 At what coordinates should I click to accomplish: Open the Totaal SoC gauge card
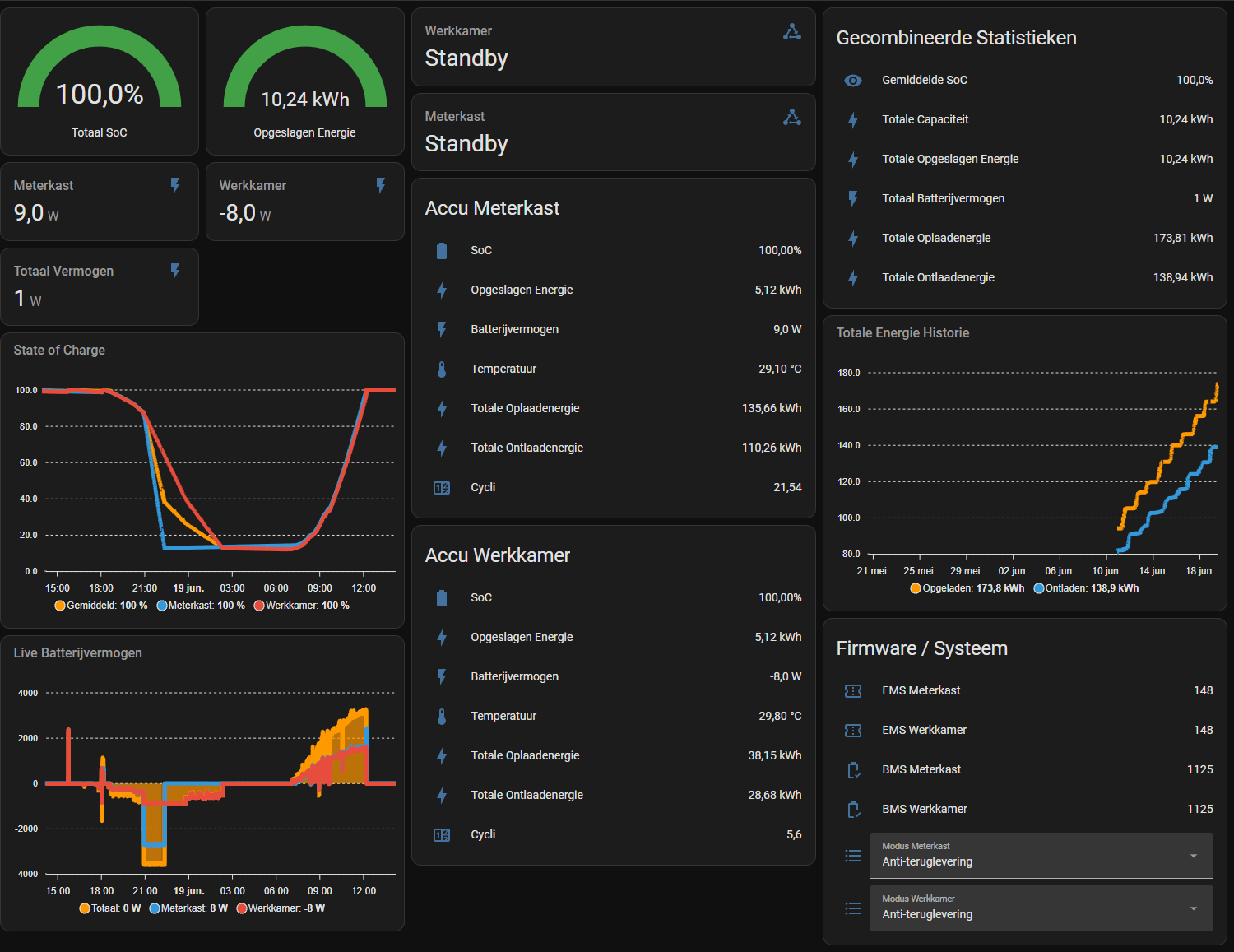click(x=100, y=81)
